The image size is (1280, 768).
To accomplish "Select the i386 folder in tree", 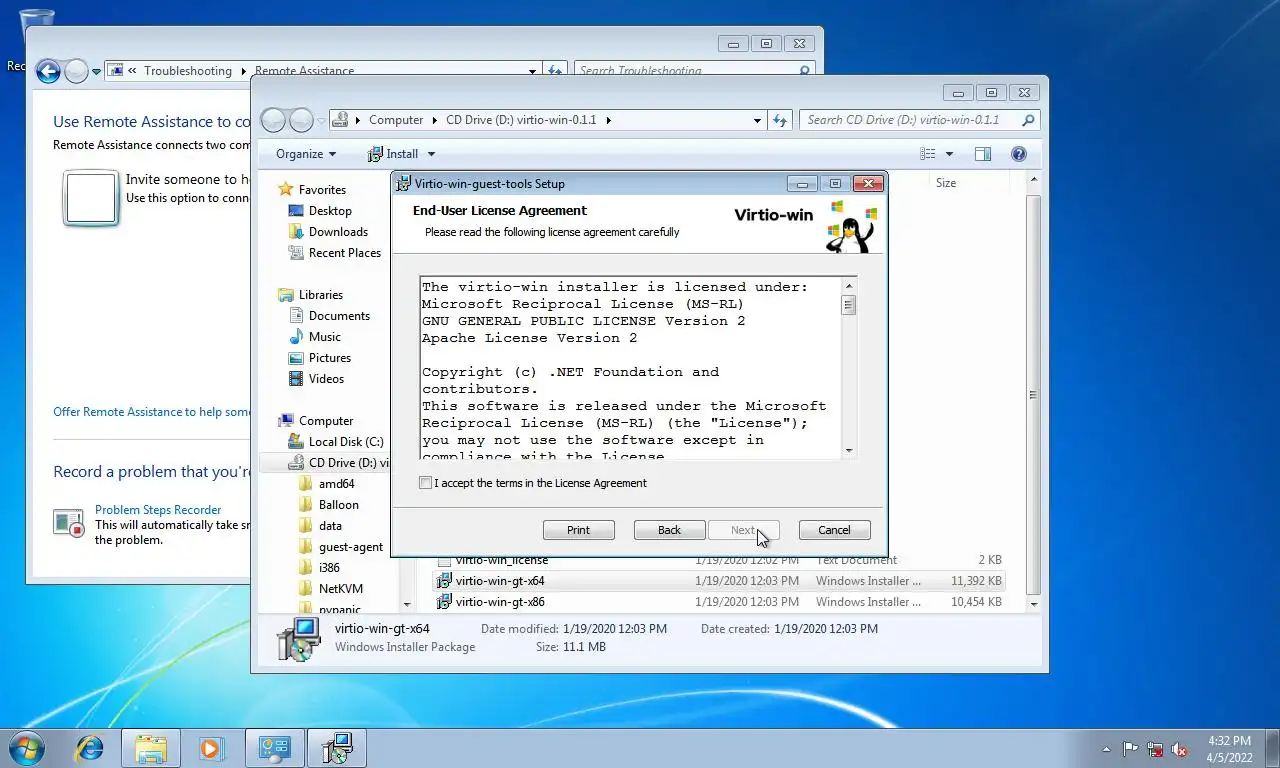I will [x=329, y=568].
